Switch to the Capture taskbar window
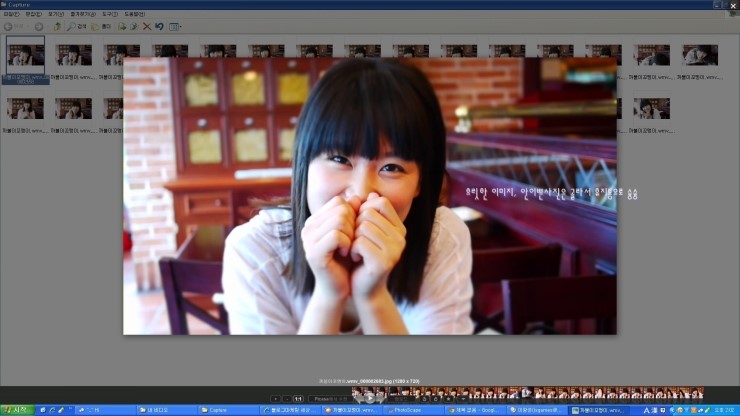Viewport: 740px width, 416px height. tap(228, 410)
